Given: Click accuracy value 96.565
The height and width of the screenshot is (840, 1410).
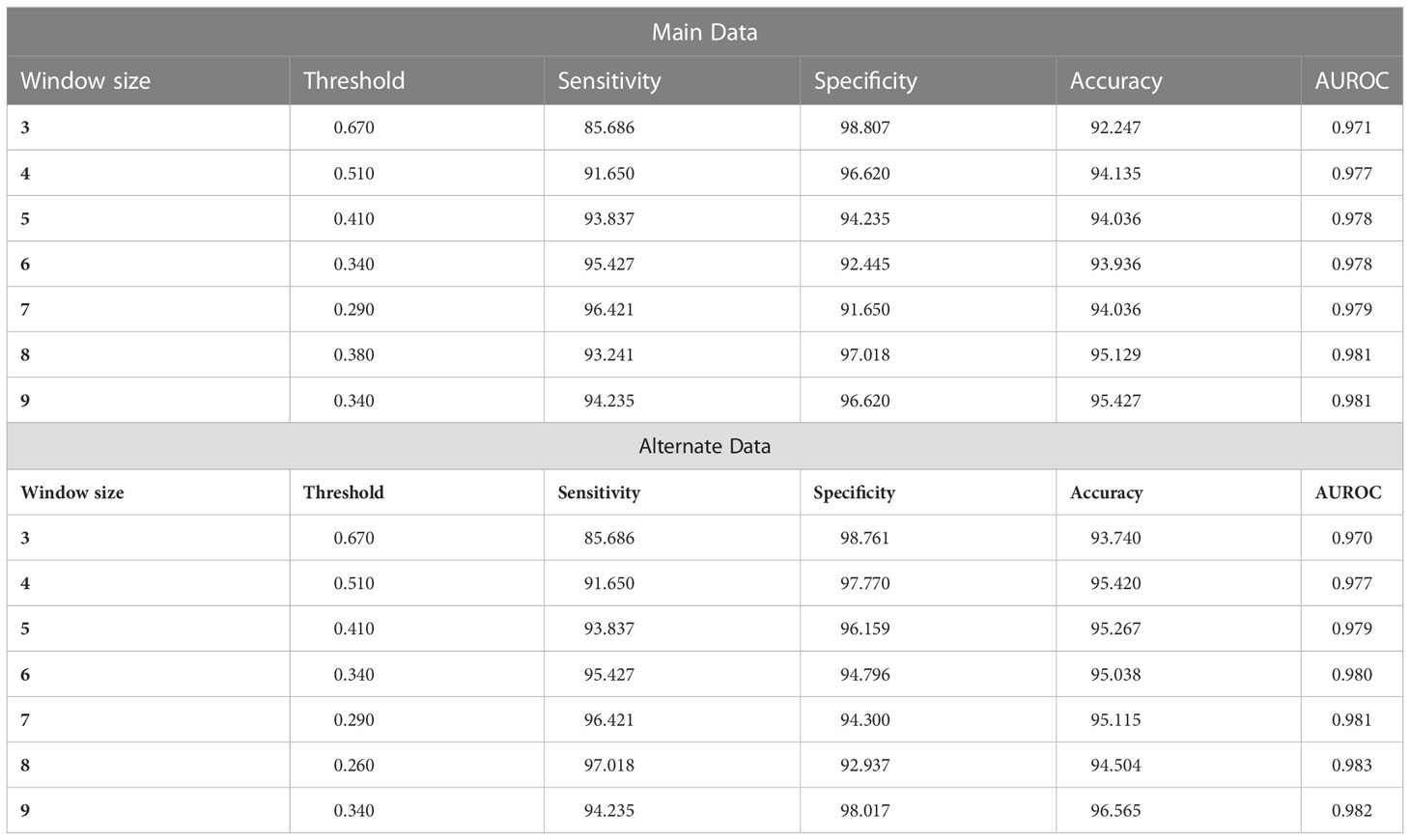Looking at the screenshot, I should (1115, 811).
